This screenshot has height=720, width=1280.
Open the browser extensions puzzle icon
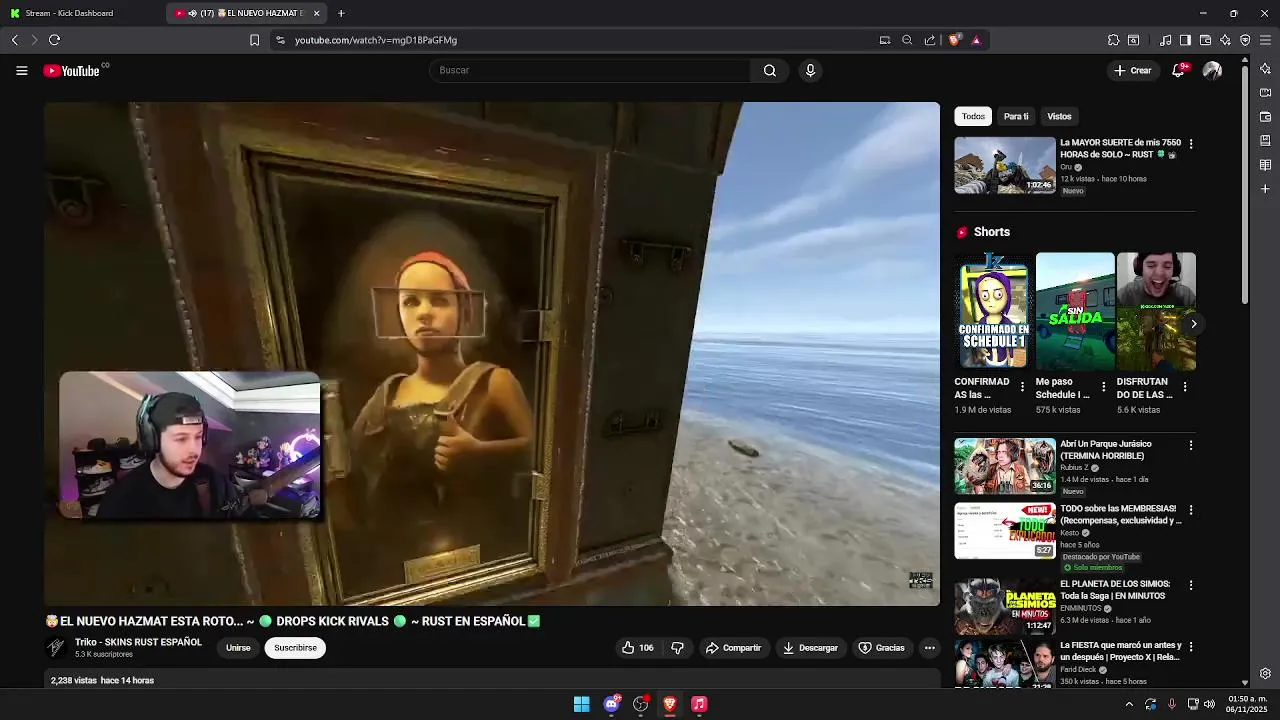1113,40
